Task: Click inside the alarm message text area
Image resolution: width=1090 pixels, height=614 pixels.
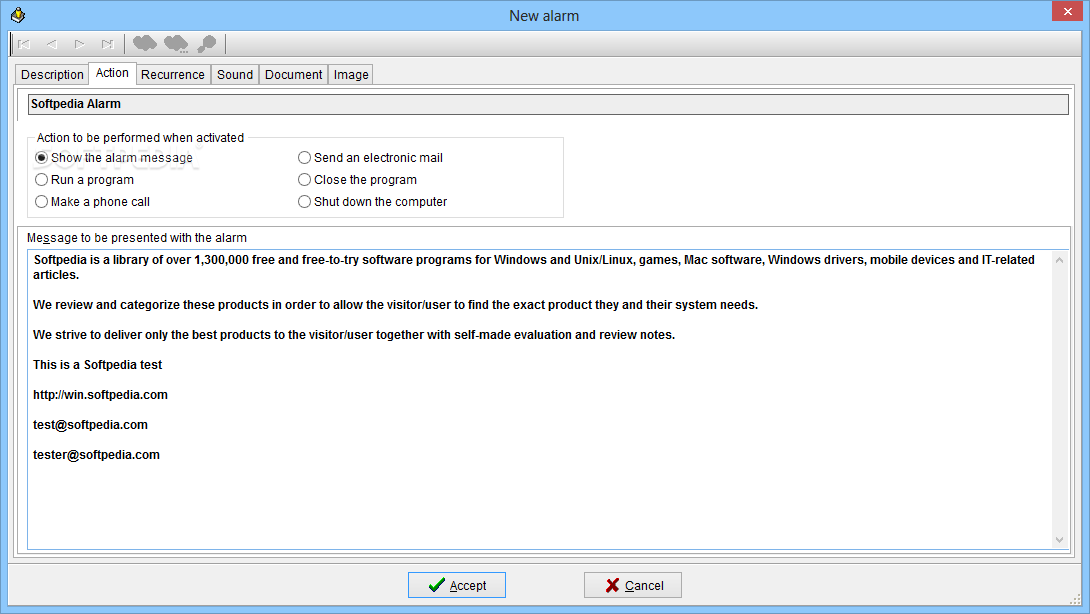Action: click(539, 399)
